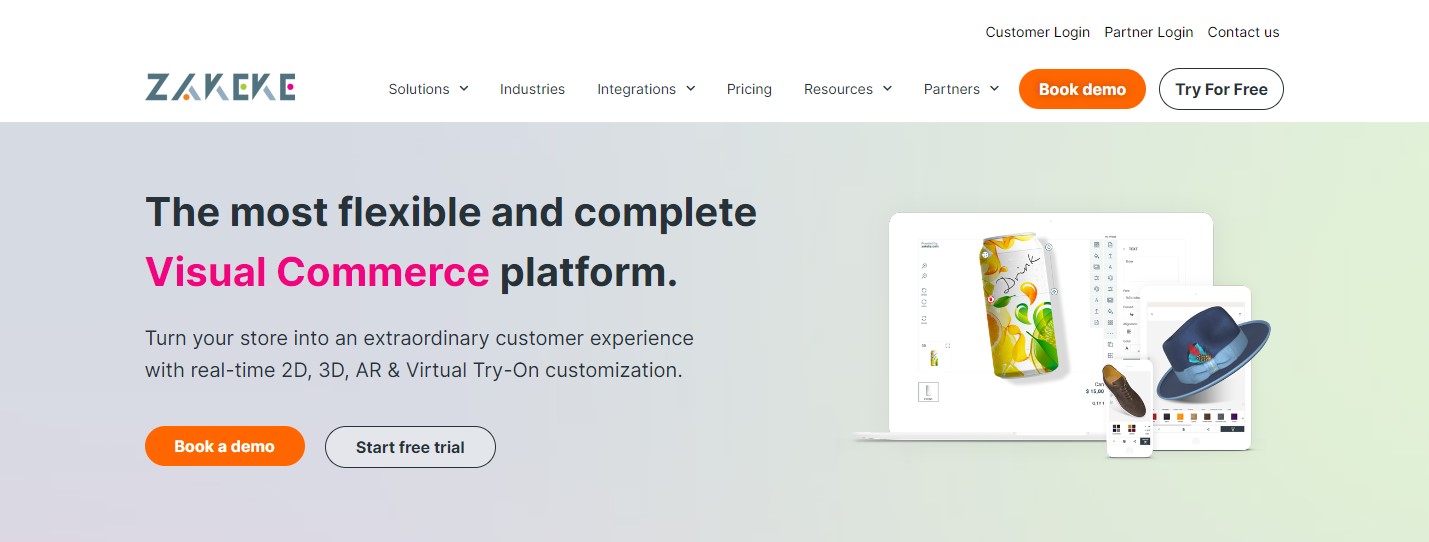Click the orange Book demo header button
Image resolution: width=1429 pixels, height=542 pixels.
(1082, 89)
